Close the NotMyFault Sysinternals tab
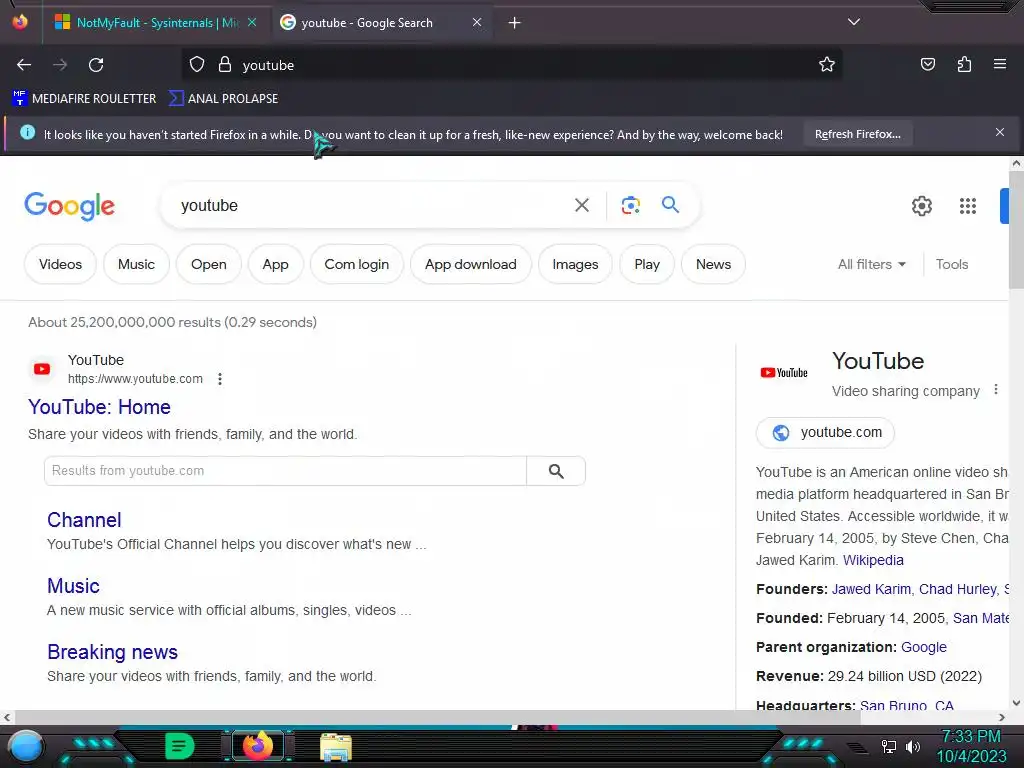1024x768 pixels. [252, 22]
